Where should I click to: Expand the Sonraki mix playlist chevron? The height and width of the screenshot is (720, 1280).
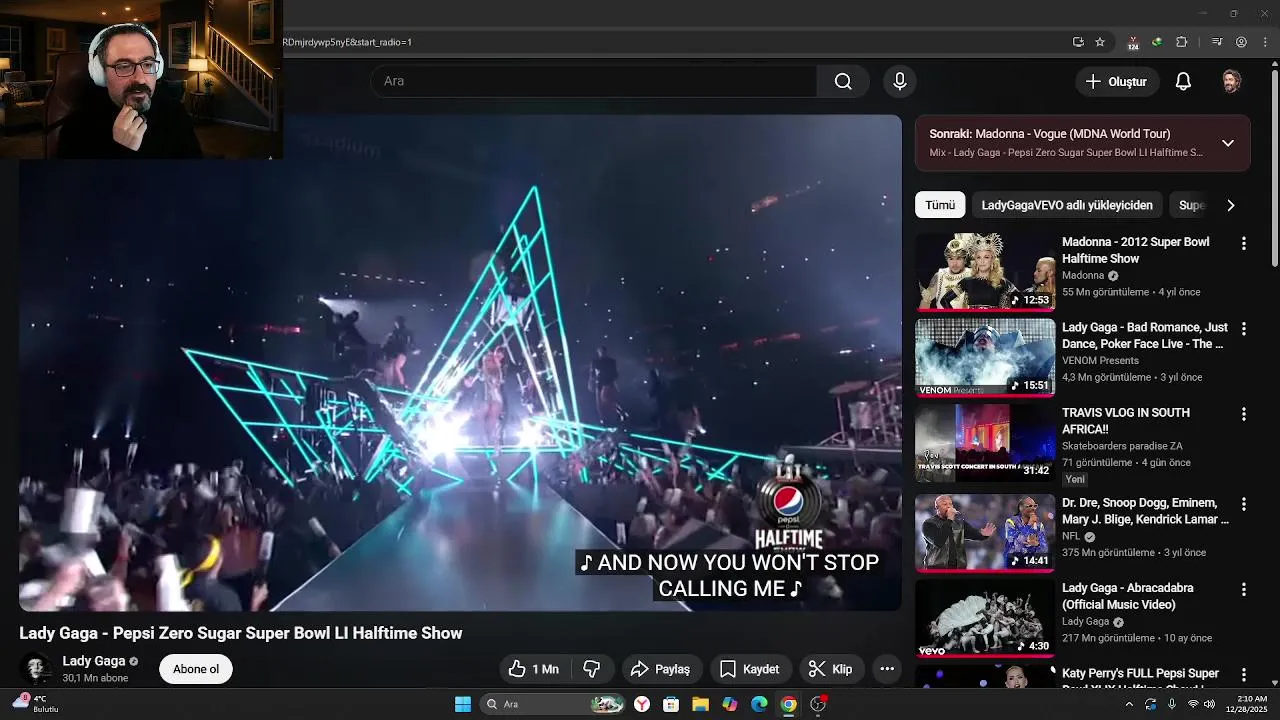click(x=1228, y=143)
